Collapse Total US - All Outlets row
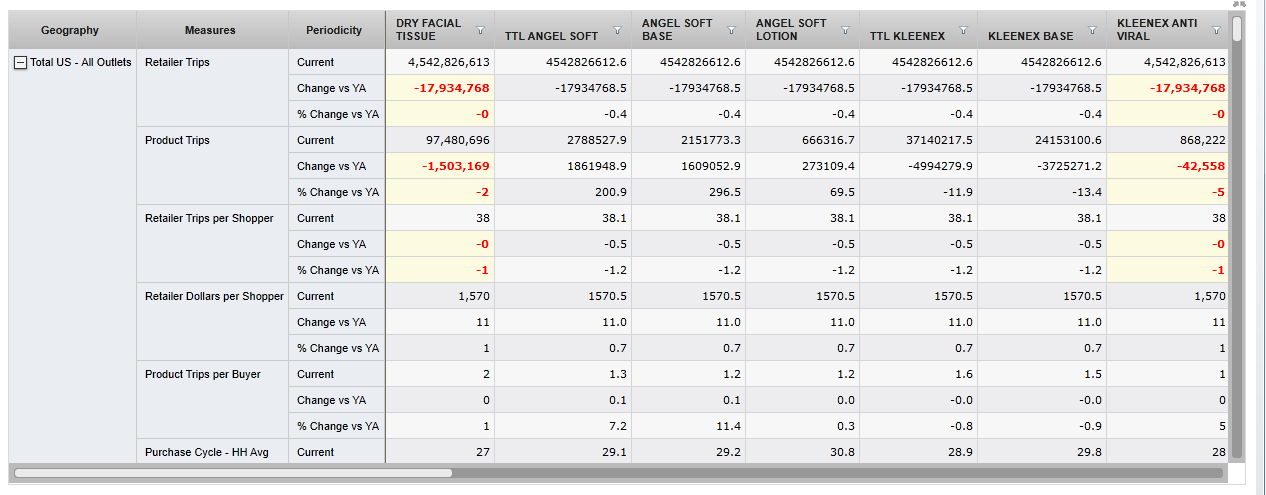The height and width of the screenshot is (495, 1266). pos(20,63)
